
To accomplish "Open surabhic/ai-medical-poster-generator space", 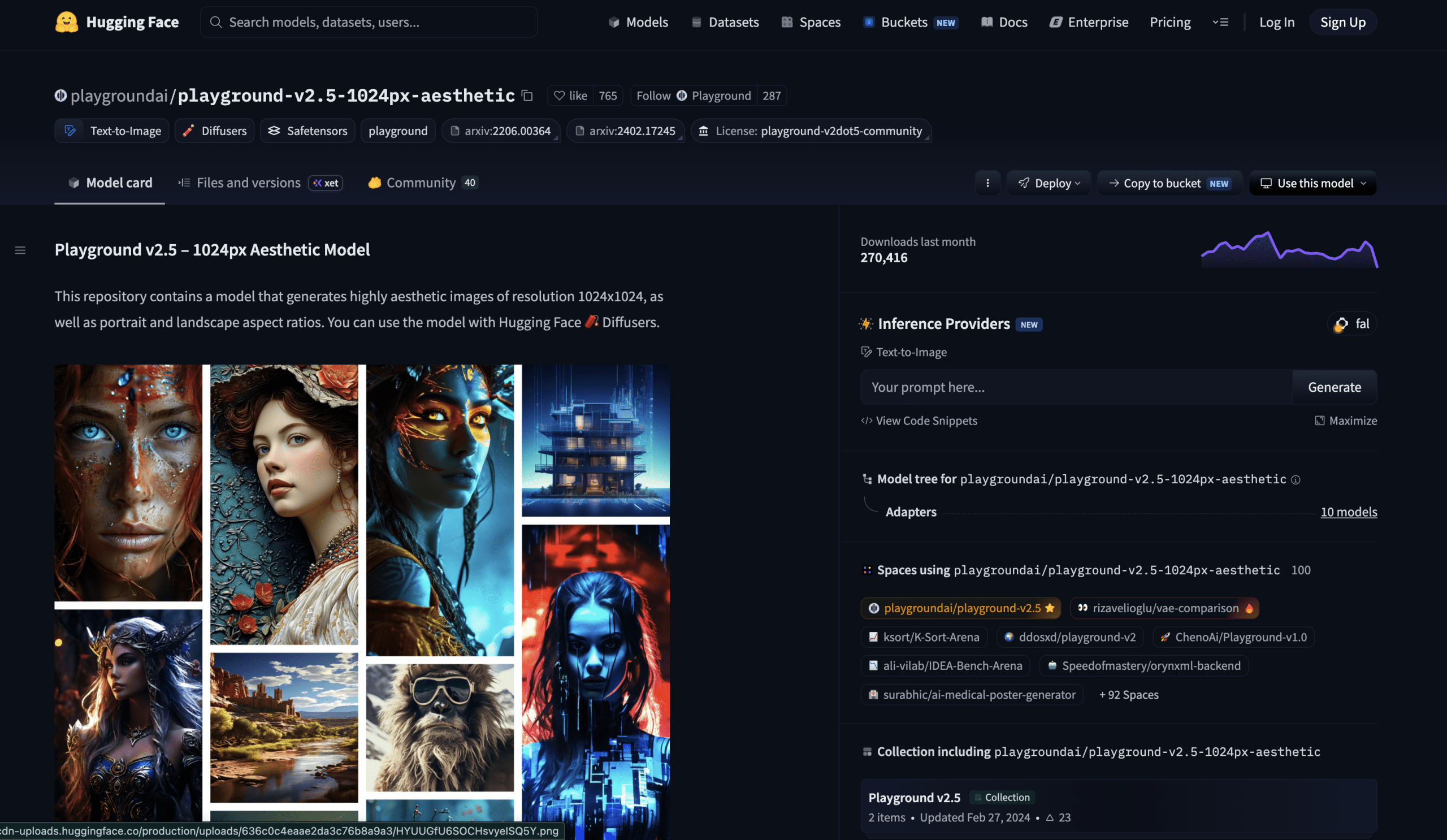I will [972, 695].
